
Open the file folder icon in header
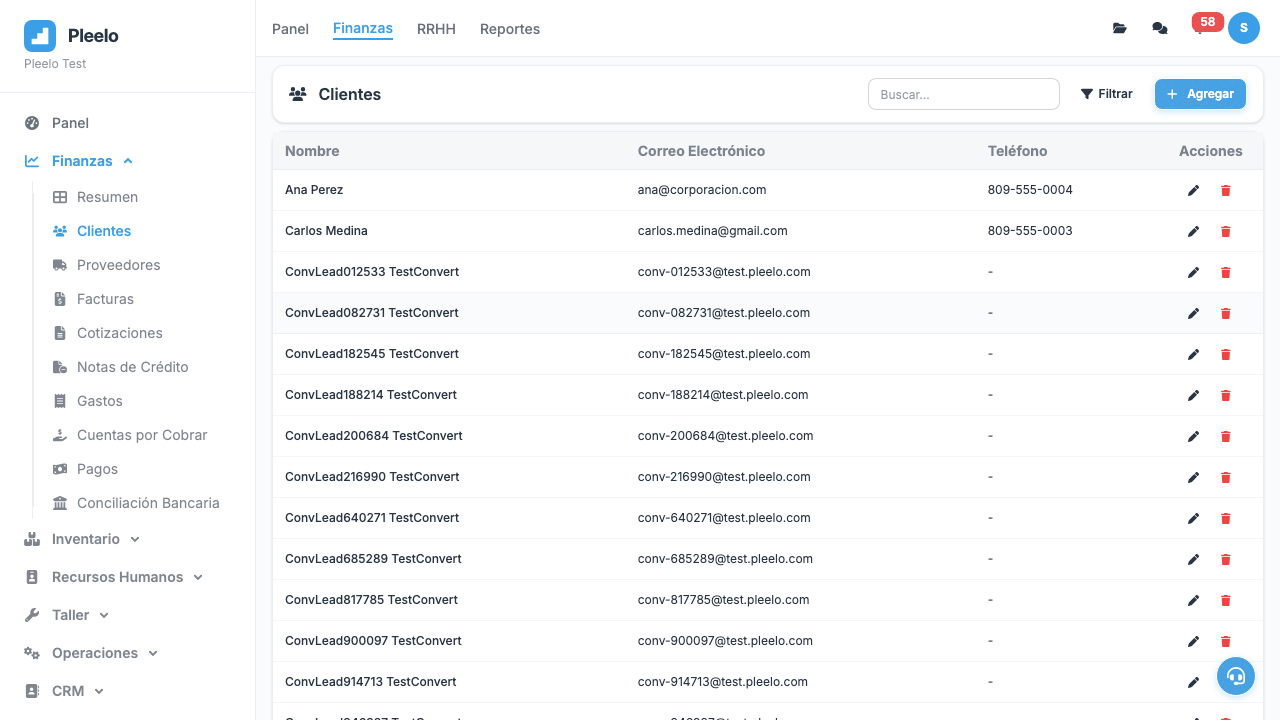[x=1120, y=28]
